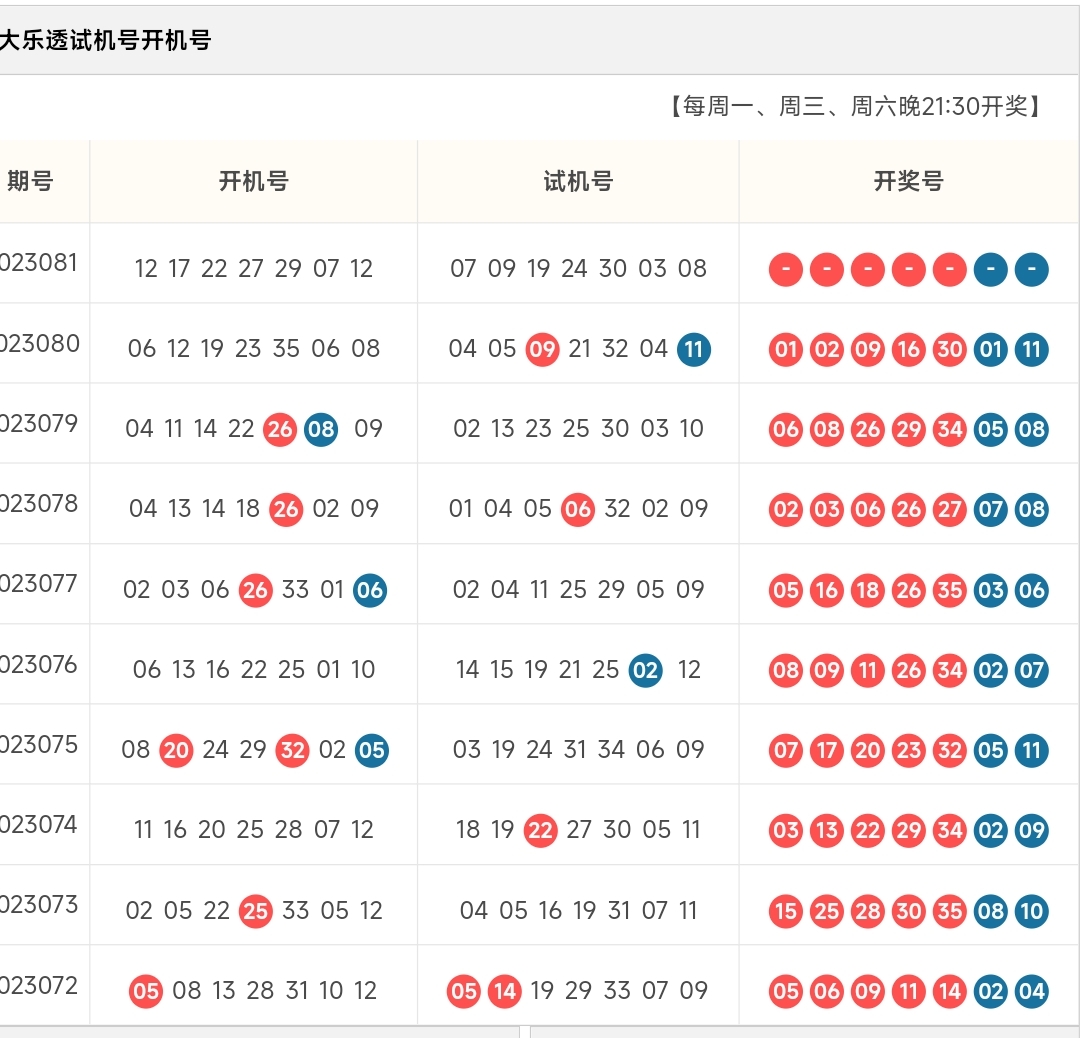The image size is (1080, 1038).
Task: Click red ball 09 in 023080 试机号
Action: click(543, 349)
